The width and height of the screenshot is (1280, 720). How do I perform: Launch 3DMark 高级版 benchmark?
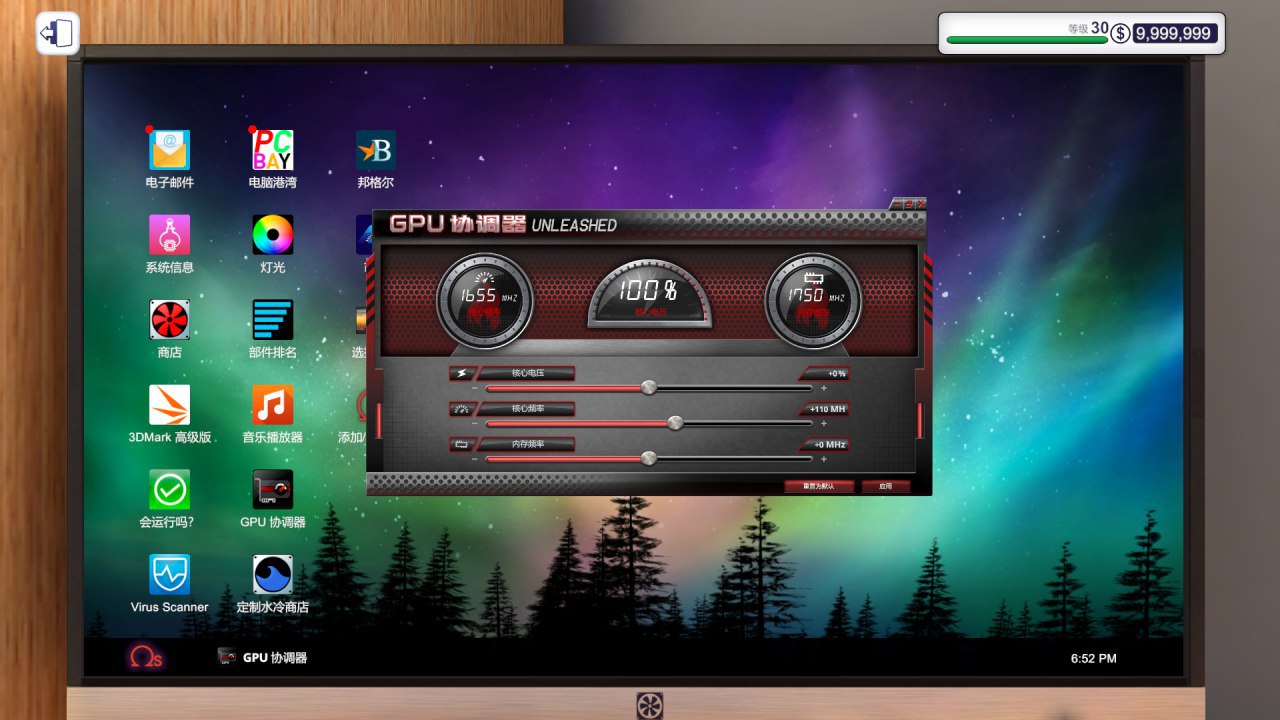(x=169, y=405)
